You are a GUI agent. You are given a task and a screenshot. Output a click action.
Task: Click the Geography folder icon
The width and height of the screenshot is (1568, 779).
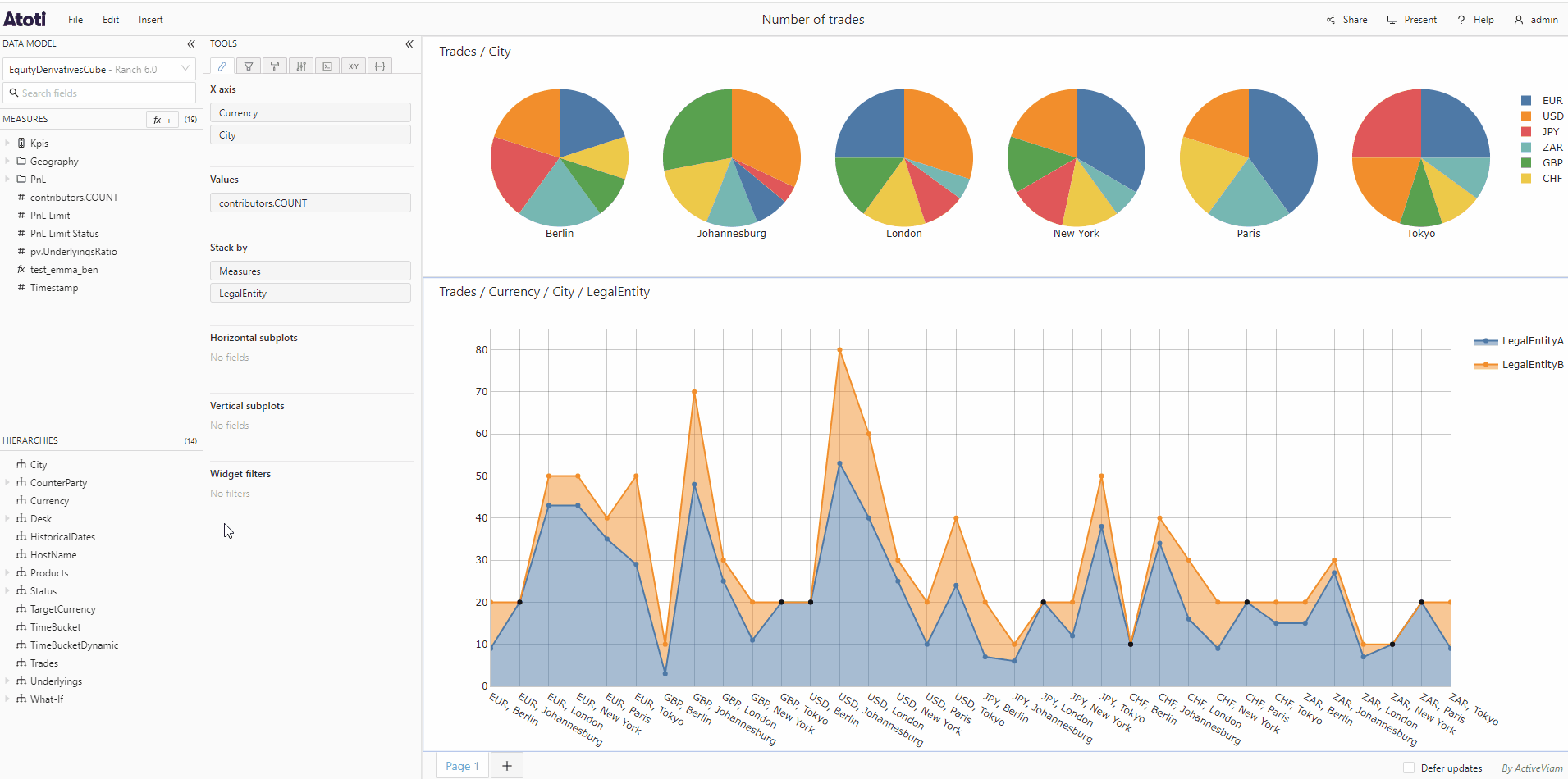tap(21, 161)
